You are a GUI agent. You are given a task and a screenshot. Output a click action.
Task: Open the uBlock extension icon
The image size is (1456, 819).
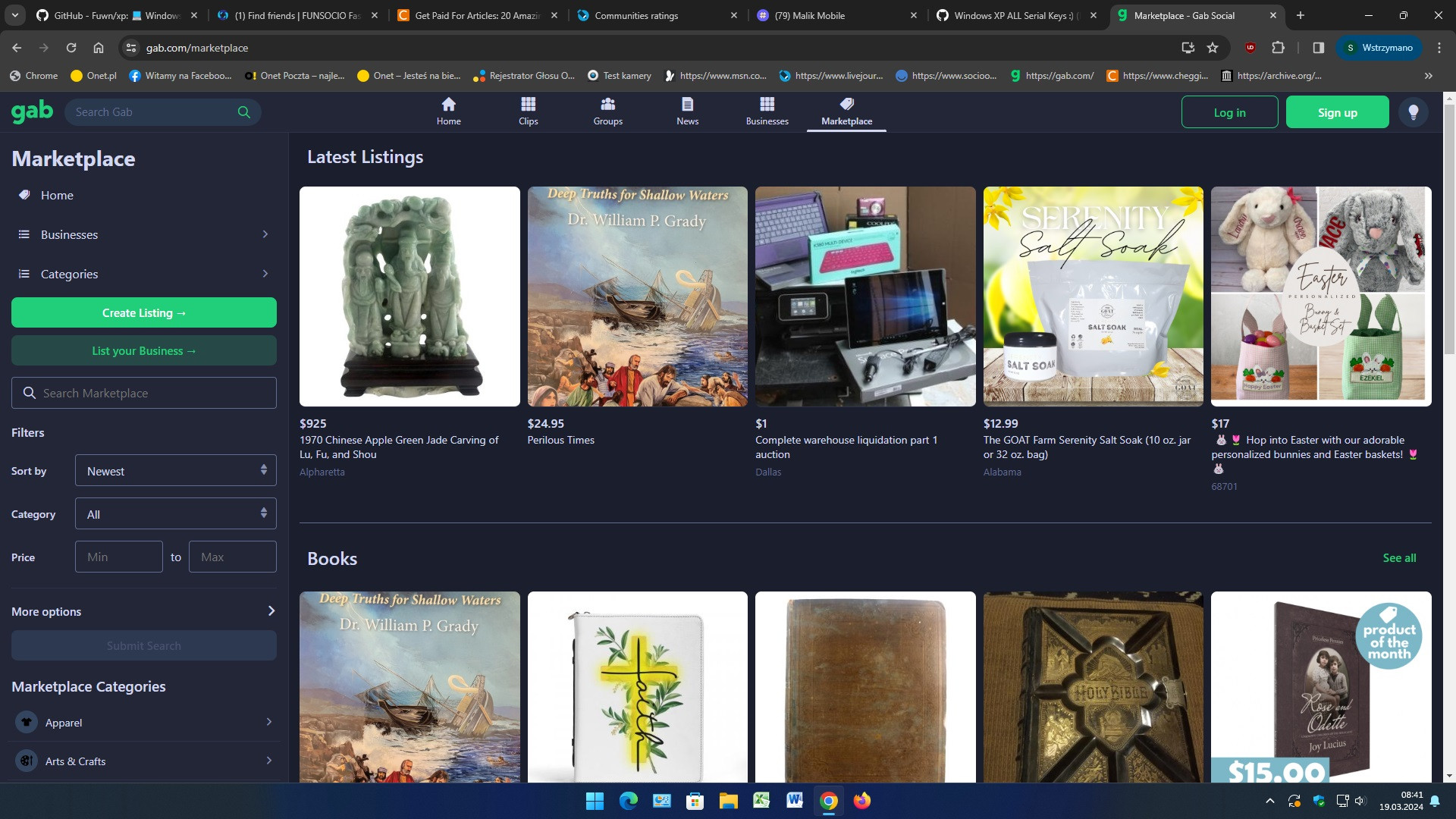tap(1250, 48)
